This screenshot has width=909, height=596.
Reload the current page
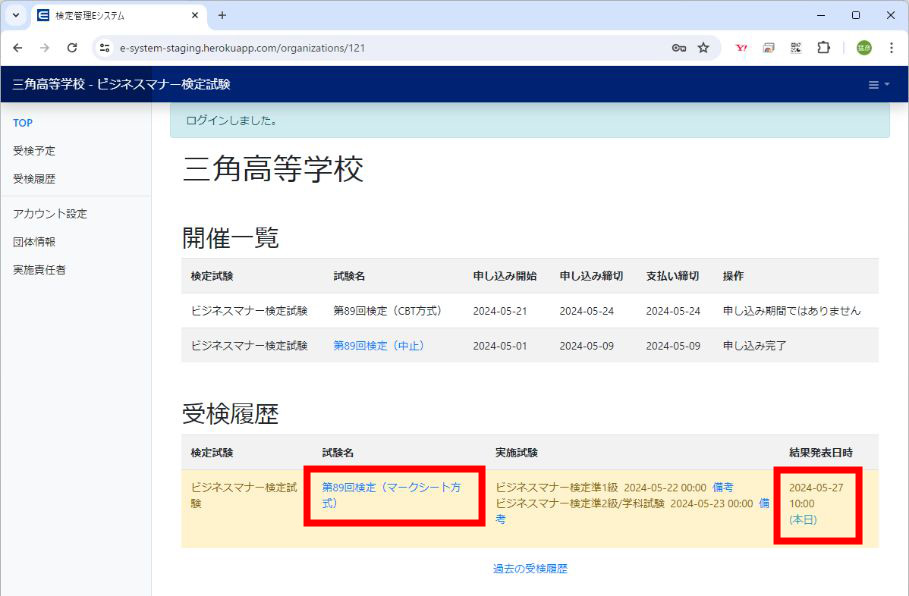[72, 48]
